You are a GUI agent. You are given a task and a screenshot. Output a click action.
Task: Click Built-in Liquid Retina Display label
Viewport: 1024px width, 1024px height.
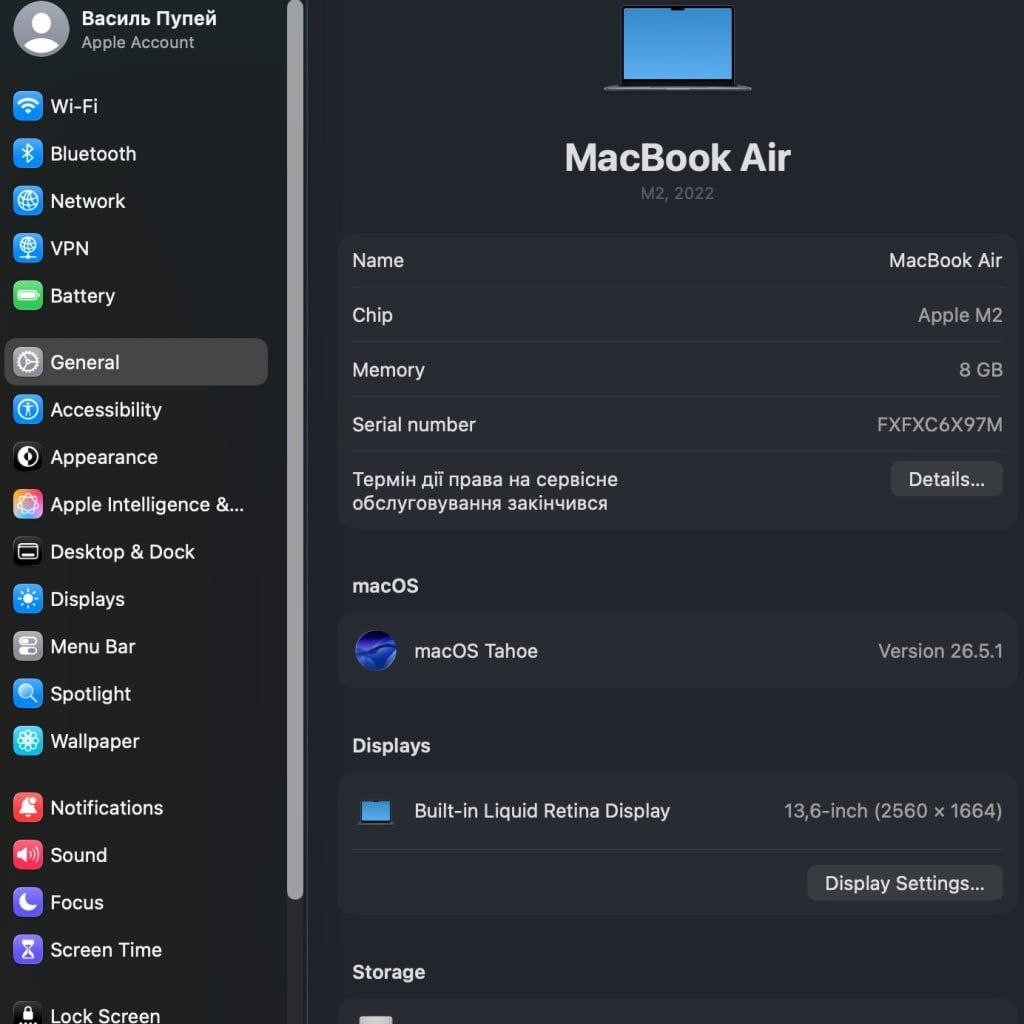pyautogui.click(x=542, y=811)
